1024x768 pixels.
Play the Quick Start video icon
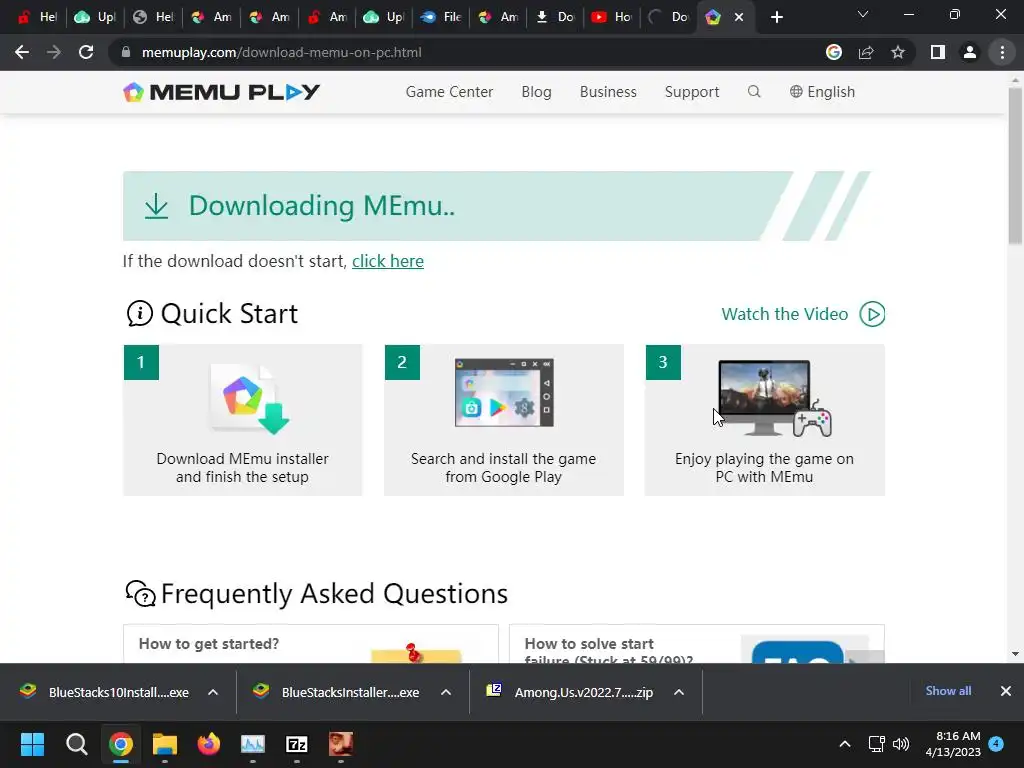point(872,314)
